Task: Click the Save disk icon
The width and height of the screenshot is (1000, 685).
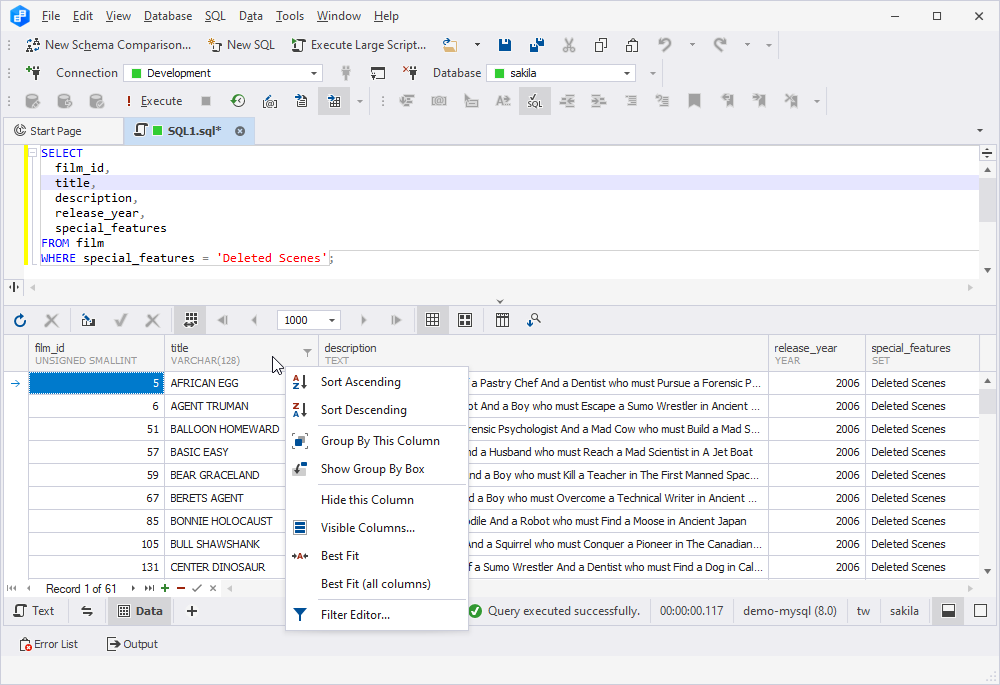Action: point(504,45)
